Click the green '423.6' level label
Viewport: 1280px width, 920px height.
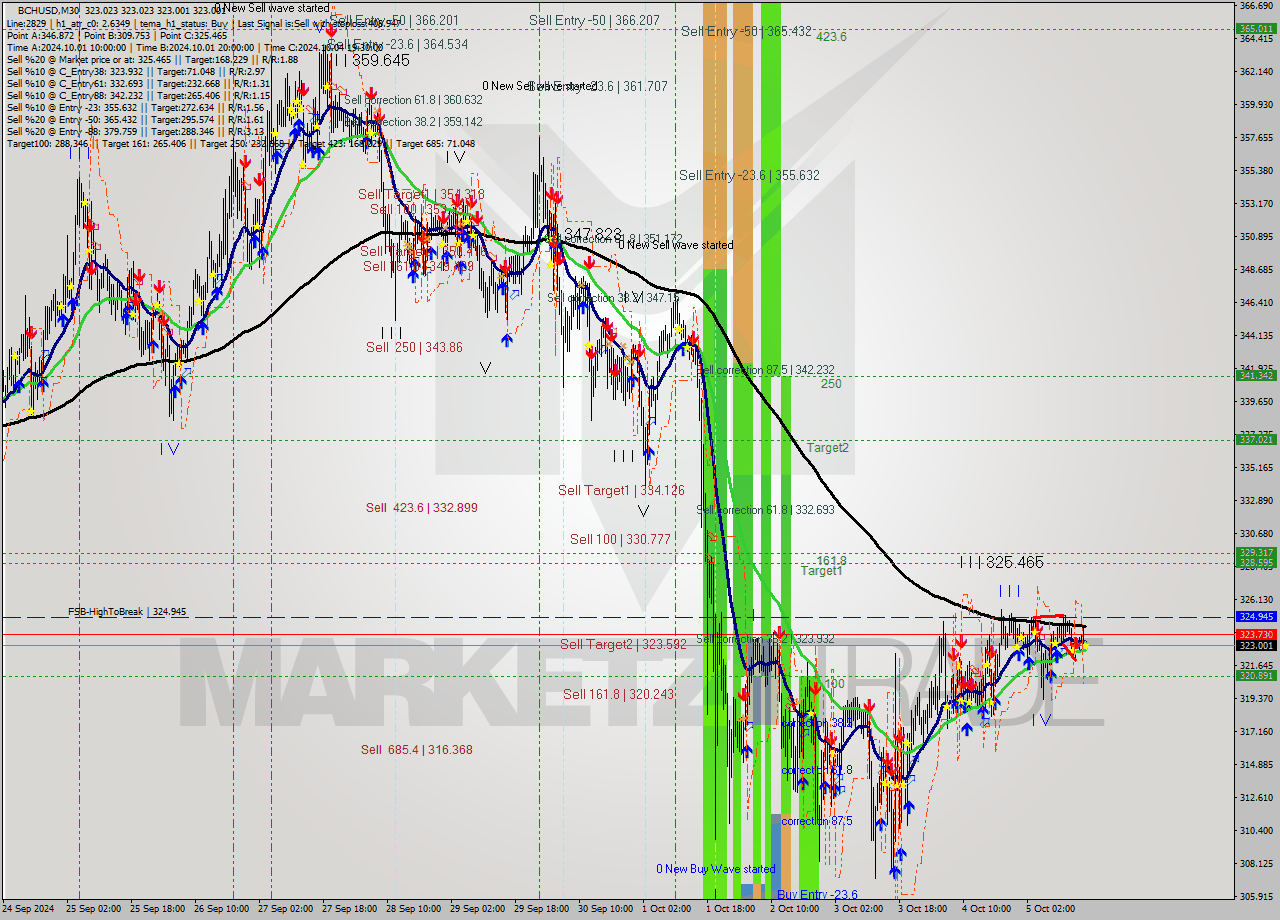[x=831, y=37]
